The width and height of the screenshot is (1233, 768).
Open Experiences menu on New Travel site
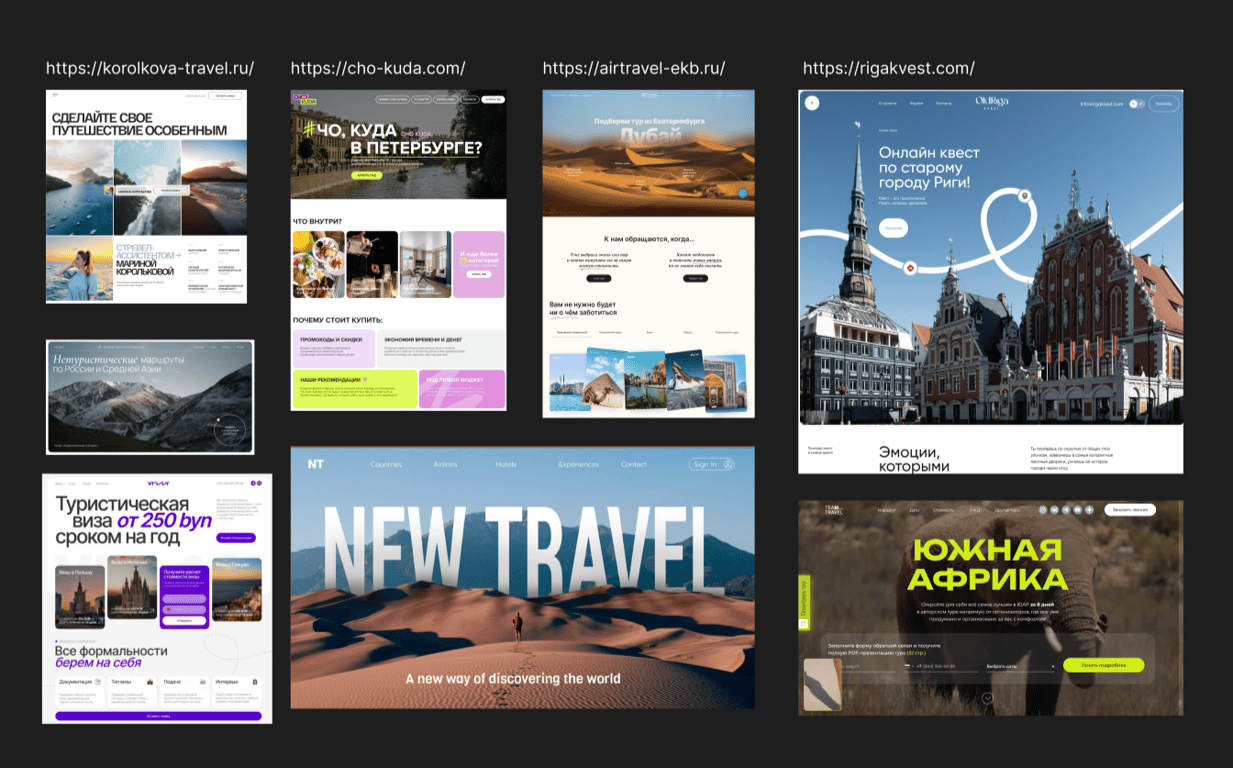[578, 464]
